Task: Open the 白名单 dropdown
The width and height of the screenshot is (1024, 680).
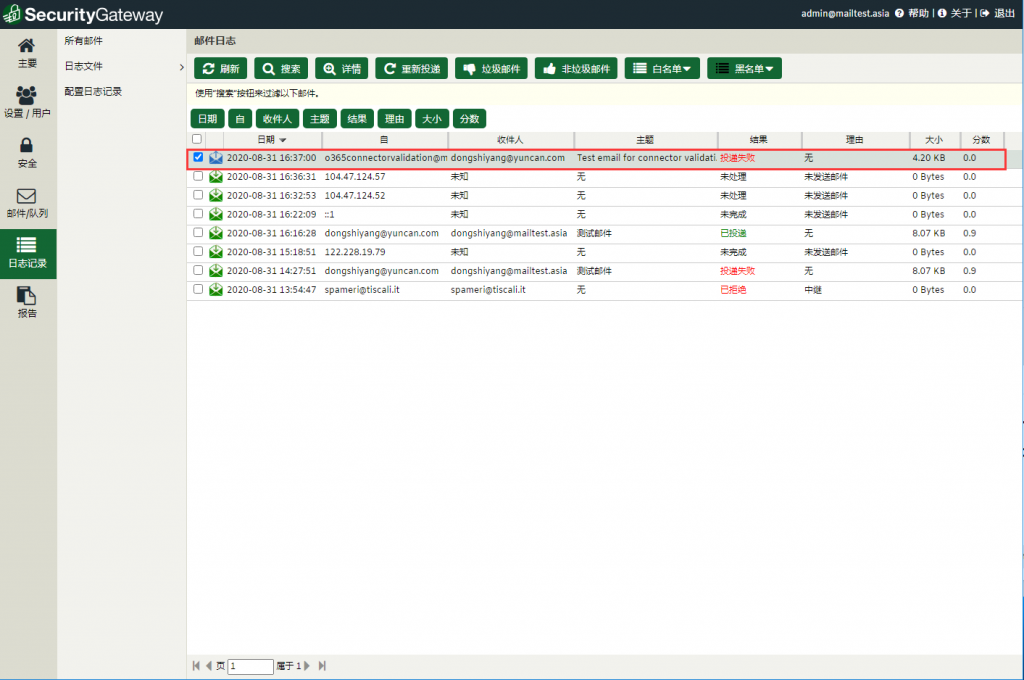Action: tap(662, 69)
